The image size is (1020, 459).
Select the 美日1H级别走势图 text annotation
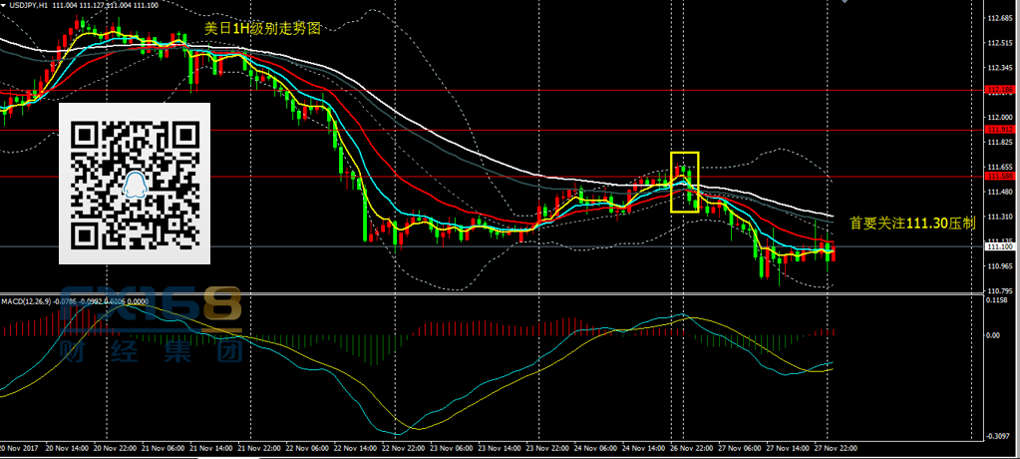(262, 30)
